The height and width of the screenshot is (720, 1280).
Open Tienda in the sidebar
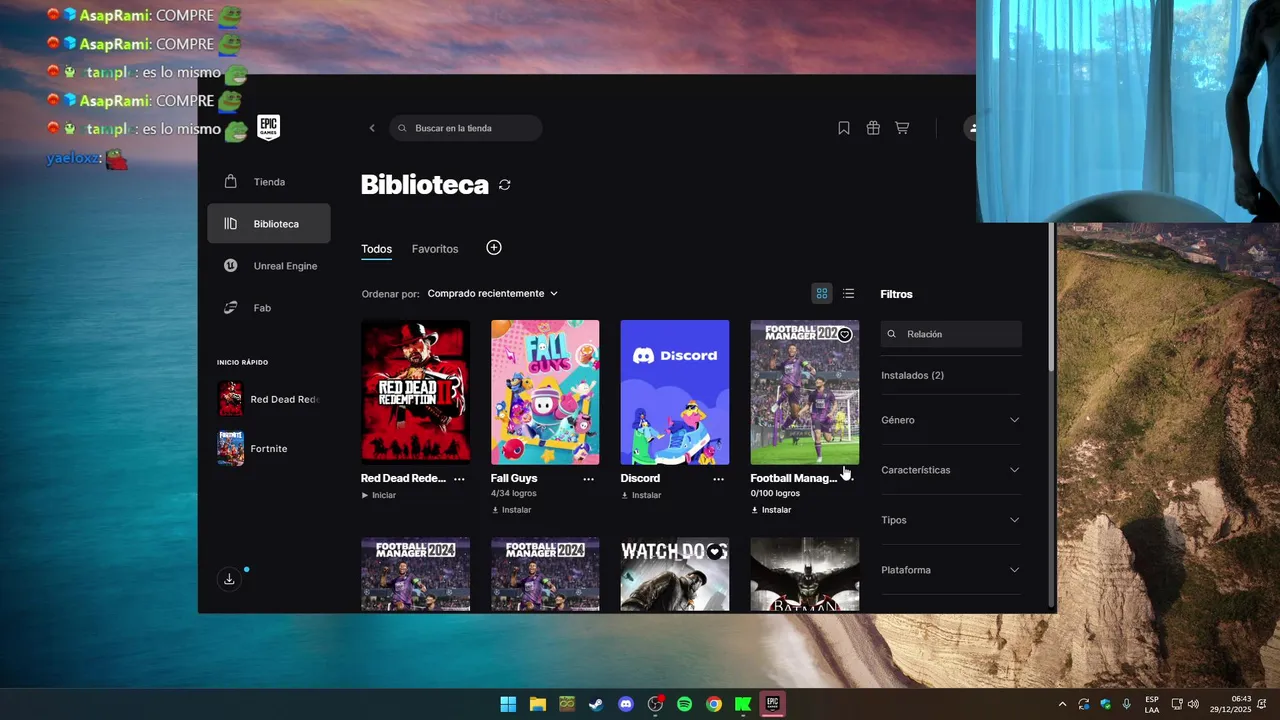[x=269, y=182]
